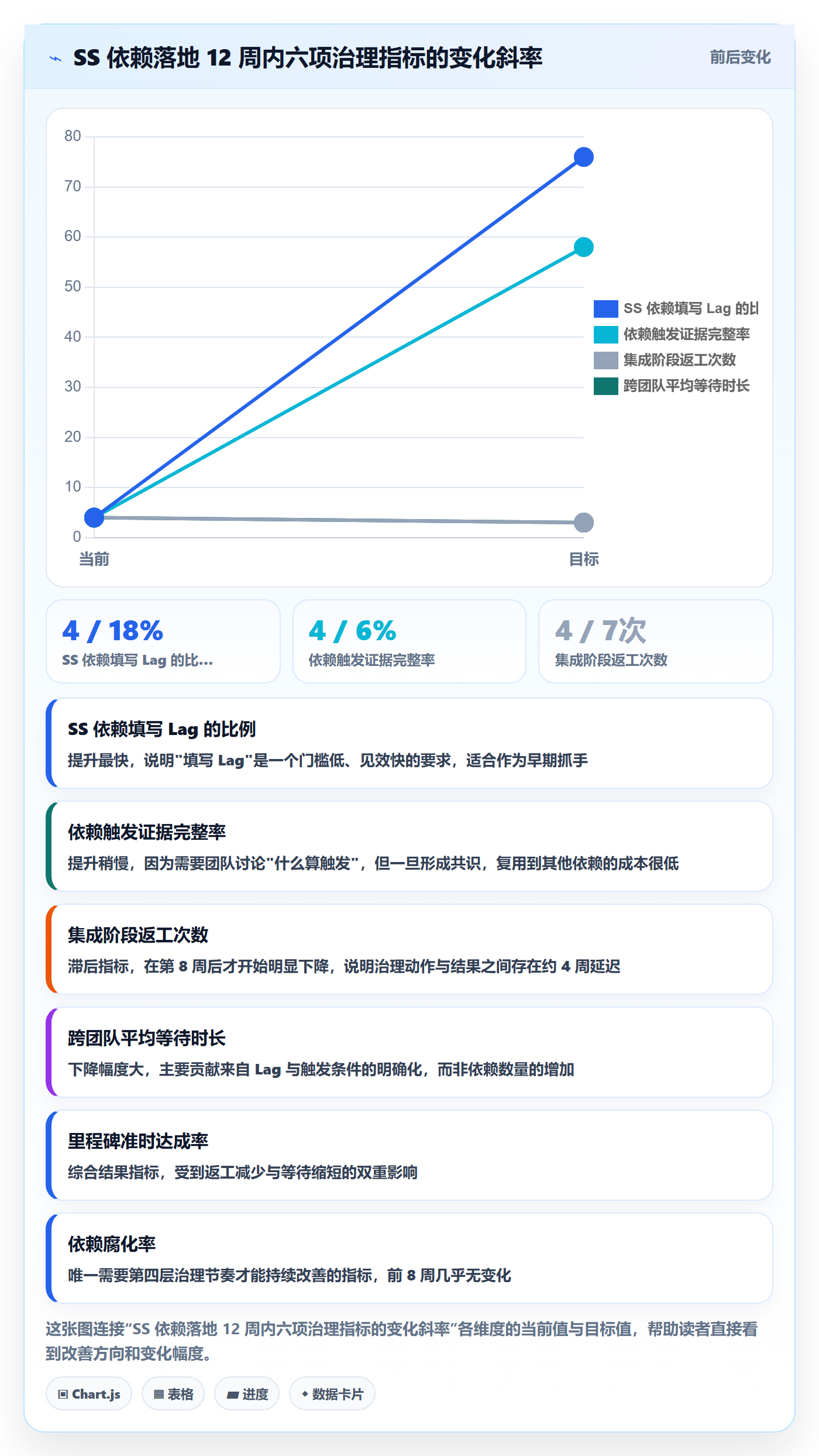Click the 表格 tag chip

(173, 1394)
